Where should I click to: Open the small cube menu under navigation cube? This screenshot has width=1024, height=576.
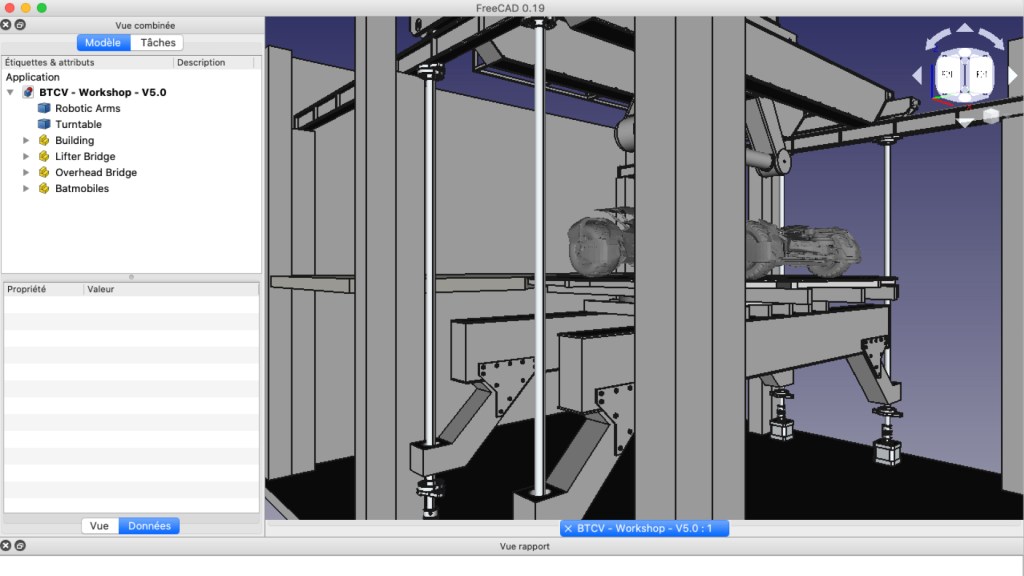[x=990, y=116]
